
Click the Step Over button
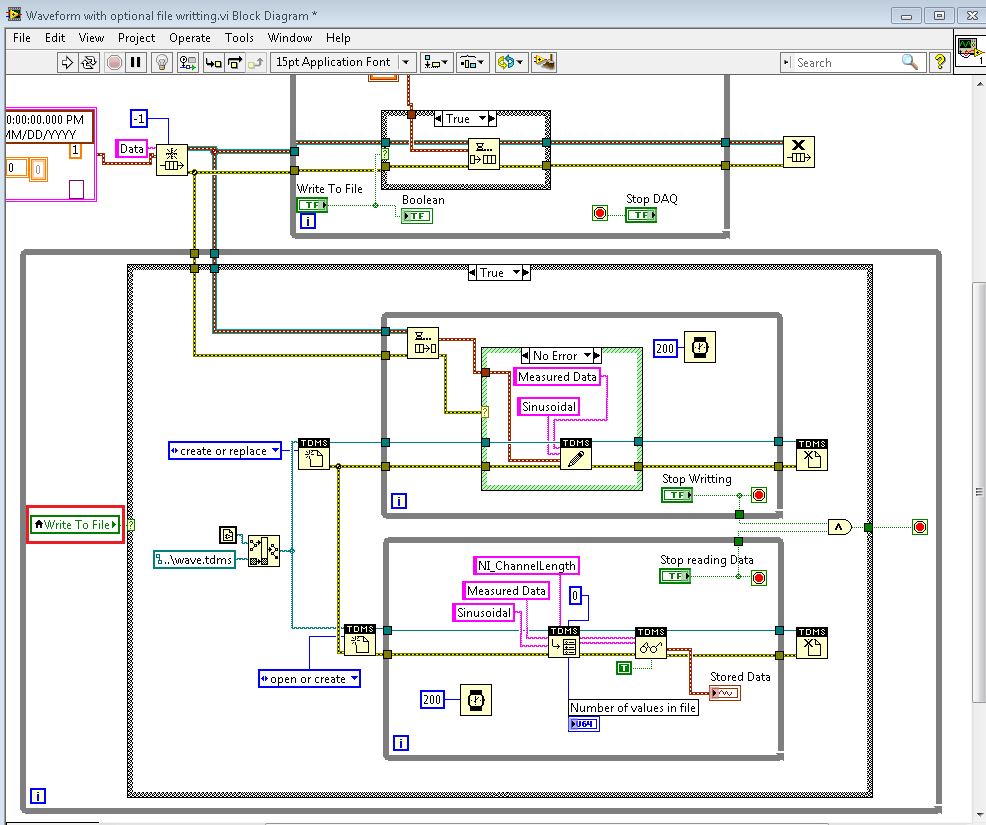coord(235,62)
